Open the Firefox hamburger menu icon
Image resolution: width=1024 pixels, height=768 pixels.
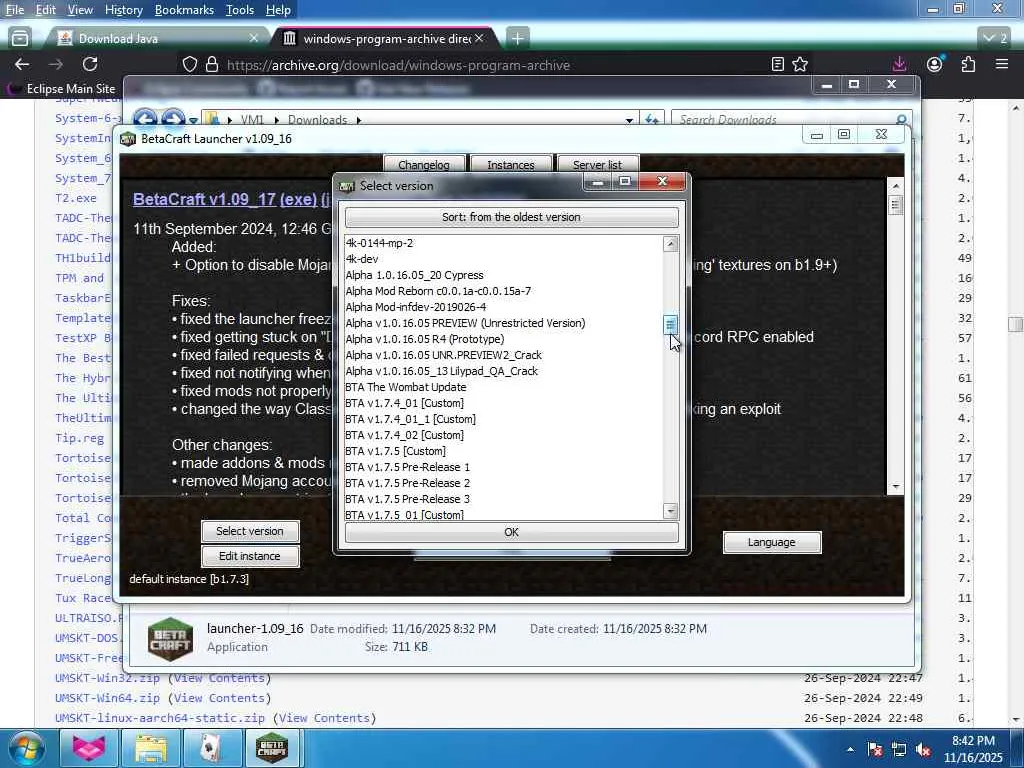[1002, 64]
